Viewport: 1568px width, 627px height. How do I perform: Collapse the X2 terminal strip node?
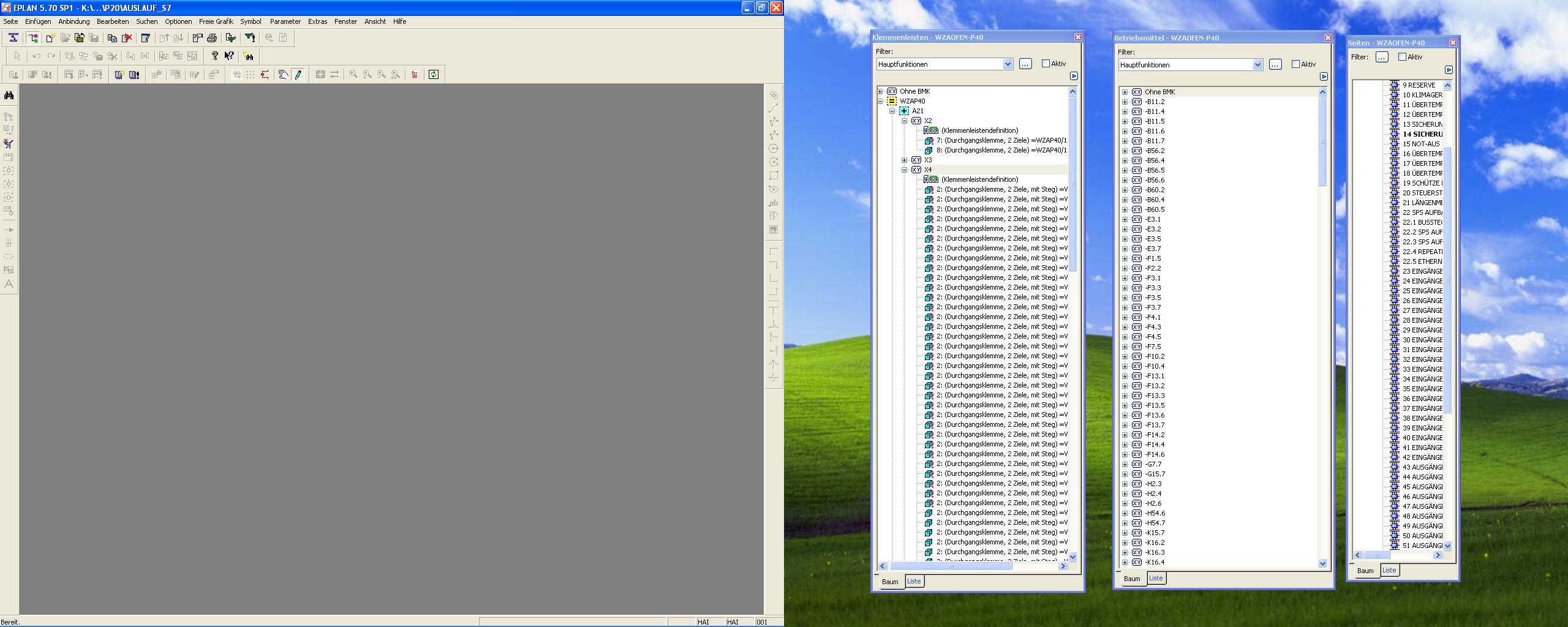pyautogui.click(x=905, y=121)
